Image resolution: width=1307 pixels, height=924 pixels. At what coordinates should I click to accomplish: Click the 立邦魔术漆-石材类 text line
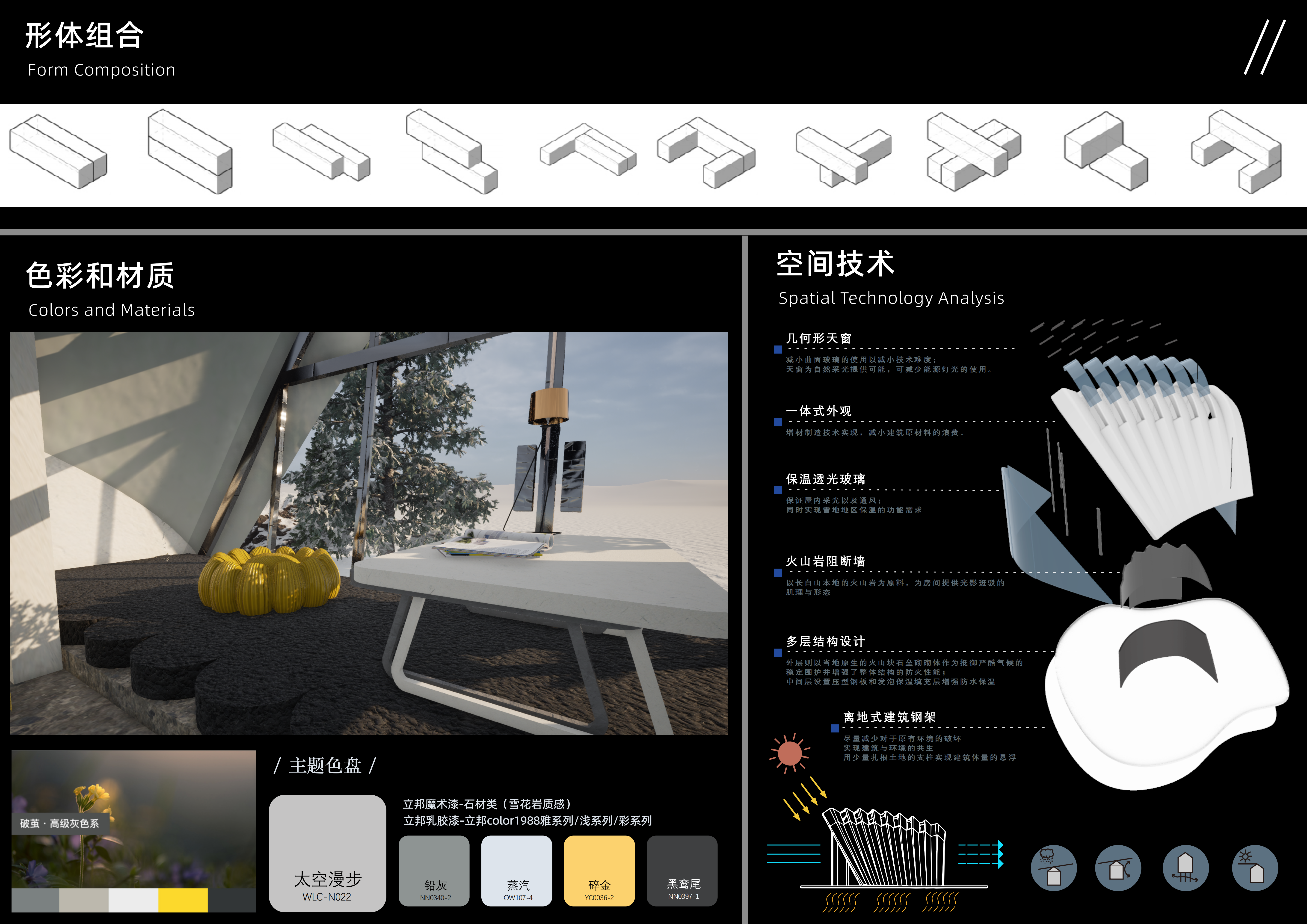pyautogui.click(x=487, y=804)
